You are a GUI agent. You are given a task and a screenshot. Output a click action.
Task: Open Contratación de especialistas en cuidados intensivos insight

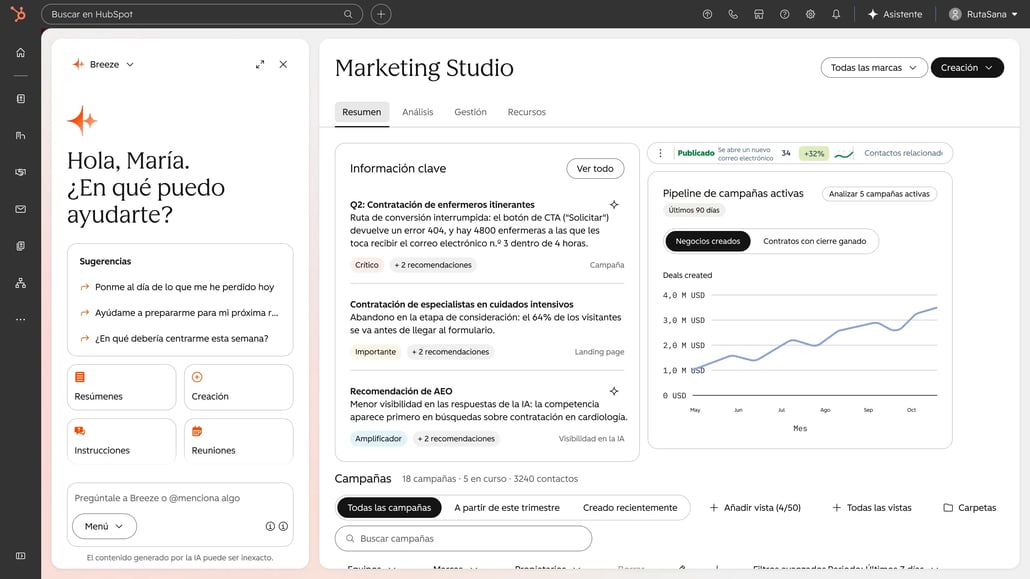(x=461, y=304)
